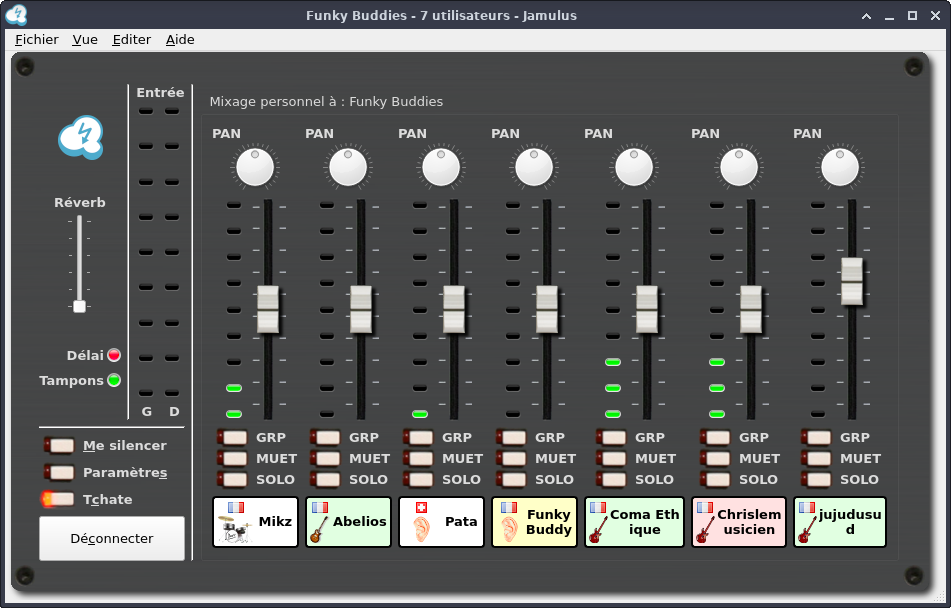Click the PAN knob above Funky Buddy
The image size is (951, 608).
(534, 167)
